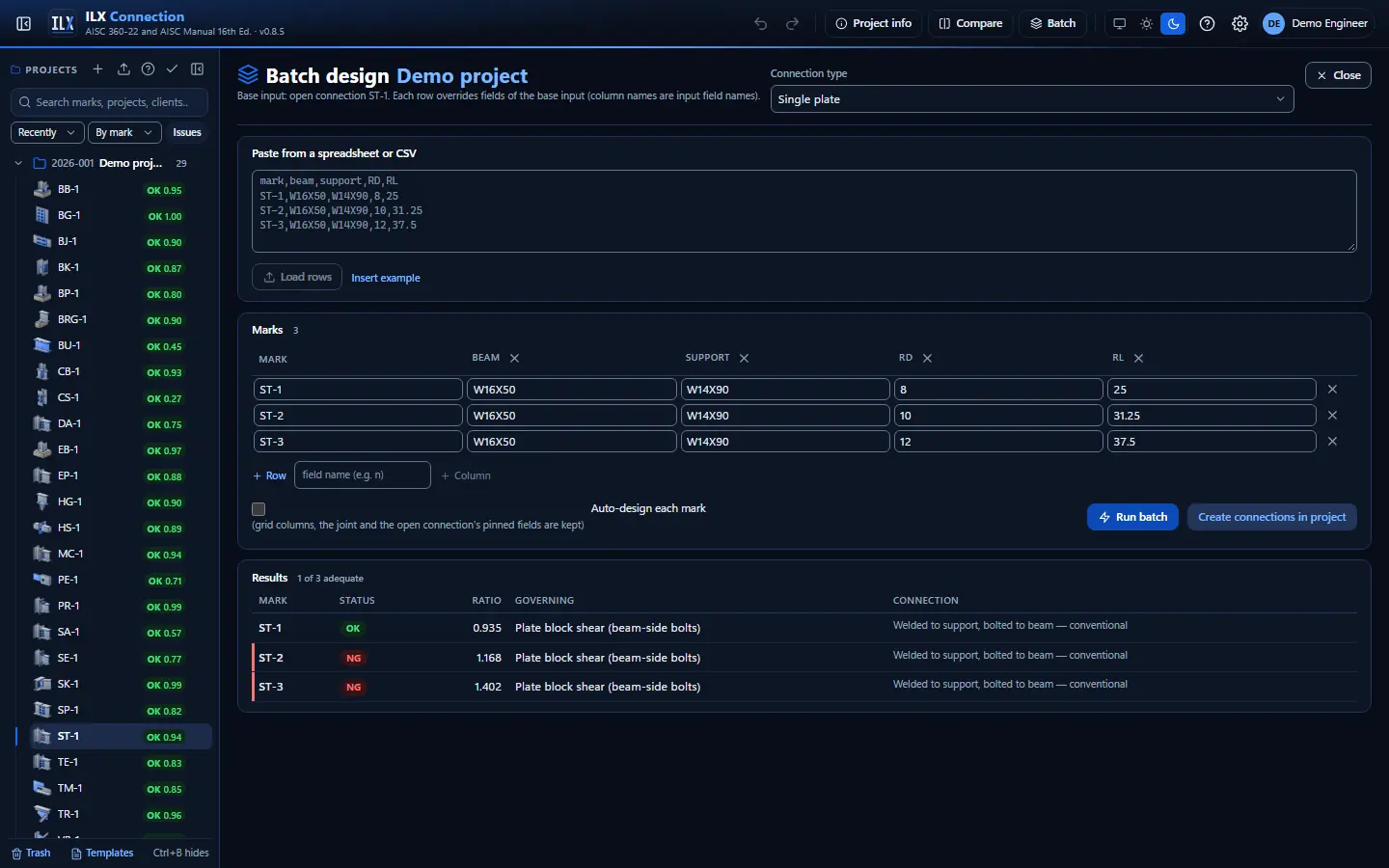Remove the SUPPORT column
This screenshot has width=1389, height=868.
745,358
